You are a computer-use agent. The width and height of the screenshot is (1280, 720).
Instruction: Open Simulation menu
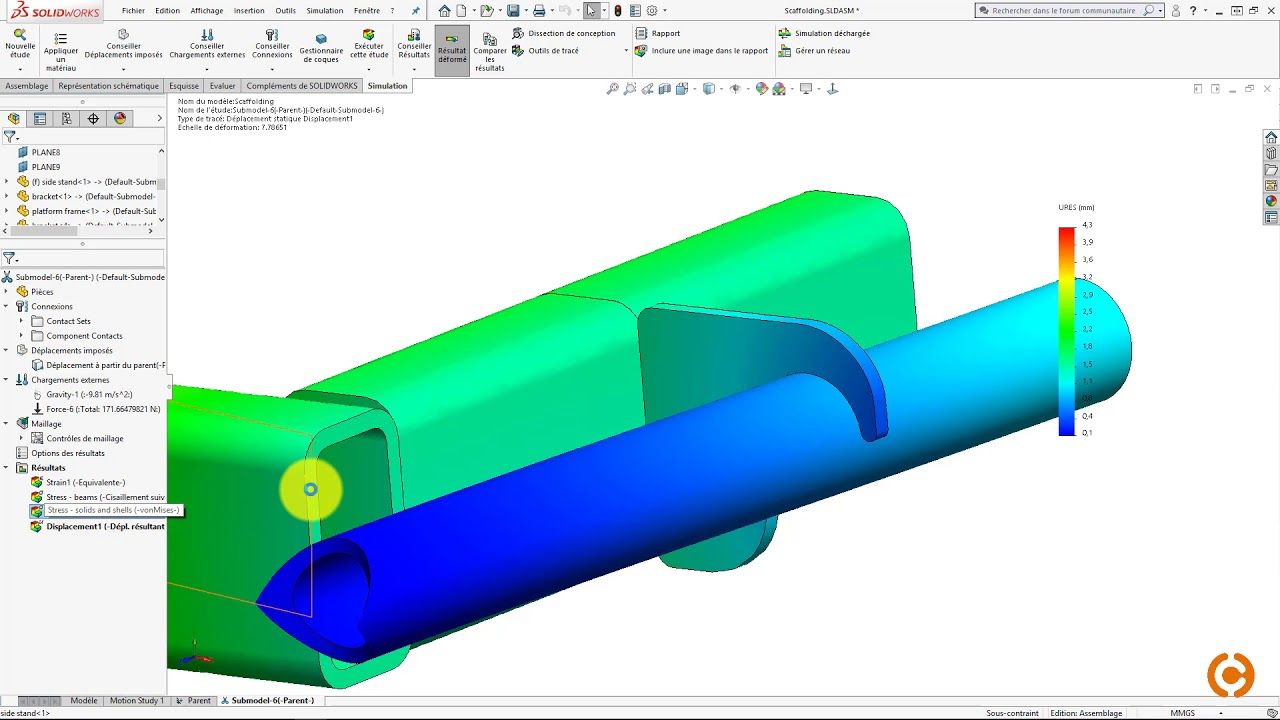pos(325,10)
